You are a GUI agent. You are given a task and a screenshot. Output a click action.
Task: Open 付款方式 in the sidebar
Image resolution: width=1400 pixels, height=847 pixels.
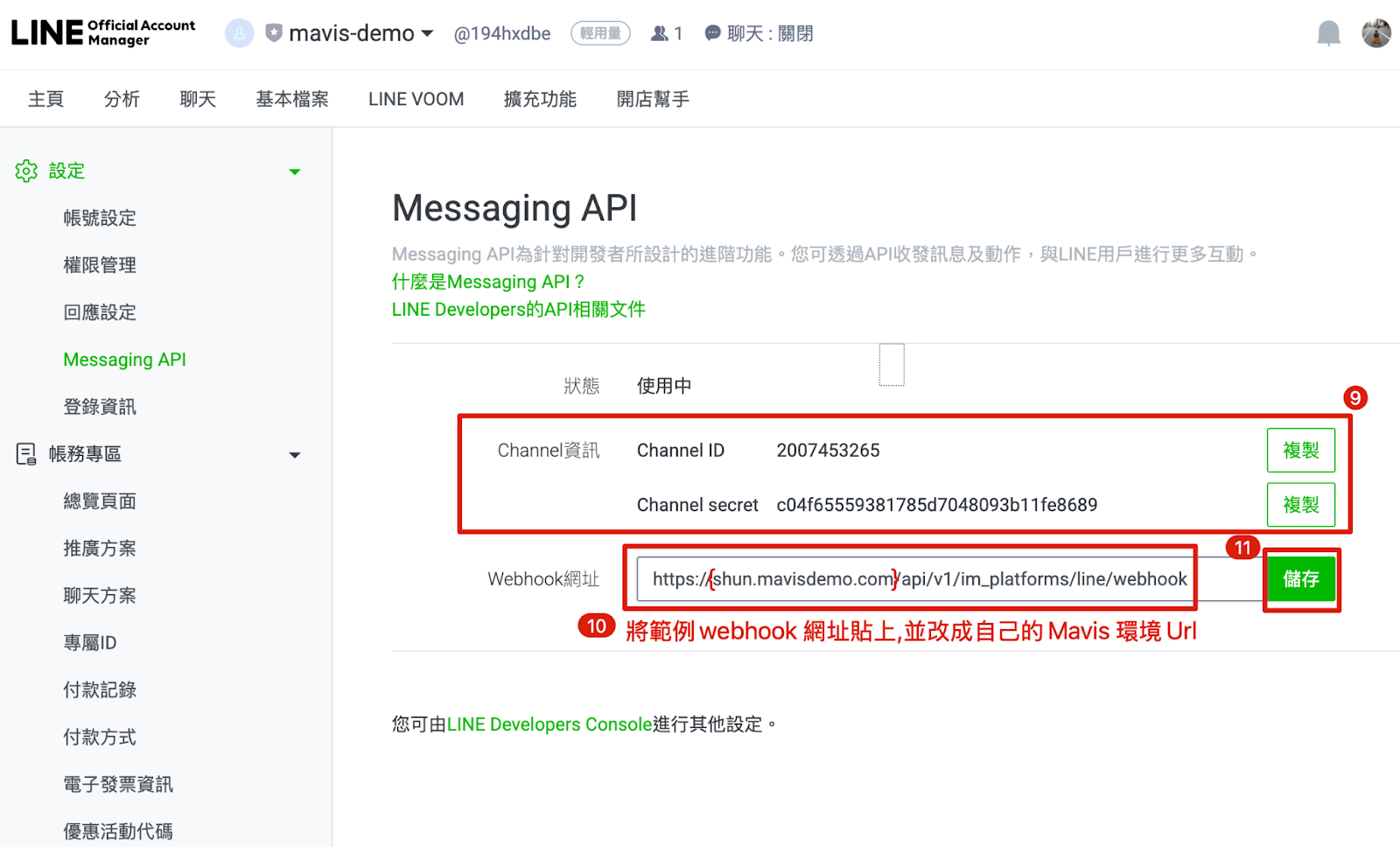(100, 738)
